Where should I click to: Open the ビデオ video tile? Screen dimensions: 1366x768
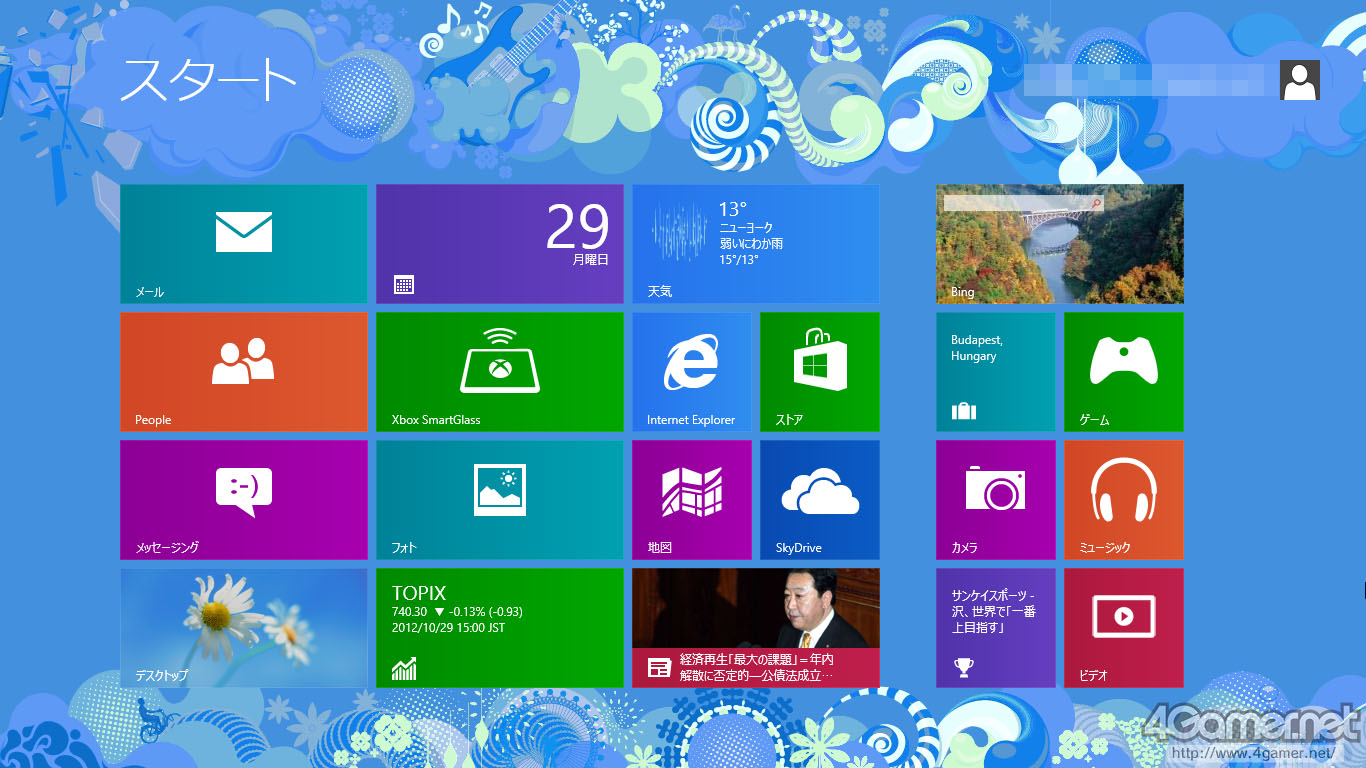[1124, 628]
